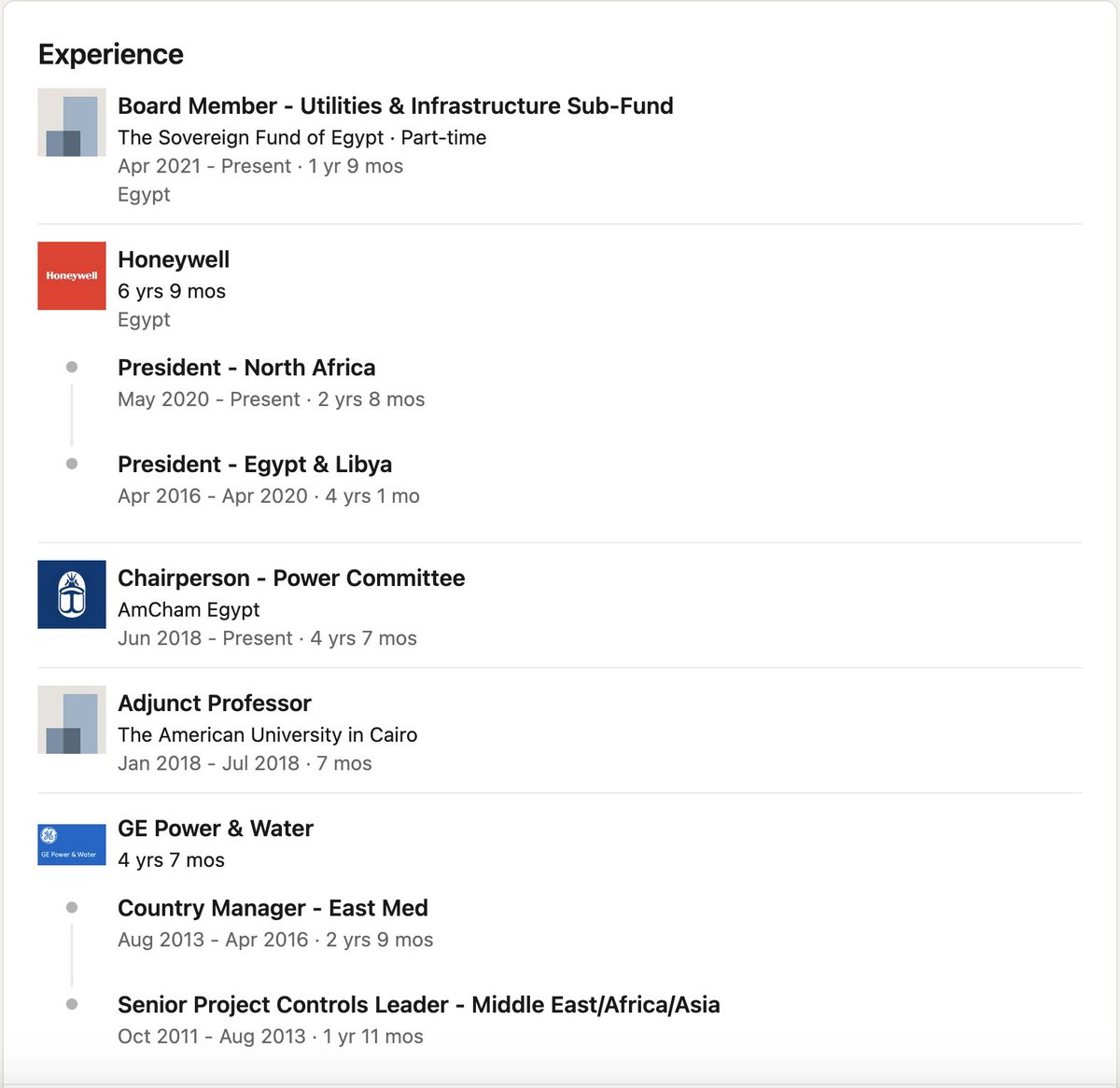Click 'Oct 2011 - Aug 2013 · 1 yr 11 mos'
The height and width of the screenshot is (1088, 1120).
(x=271, y=1037)
